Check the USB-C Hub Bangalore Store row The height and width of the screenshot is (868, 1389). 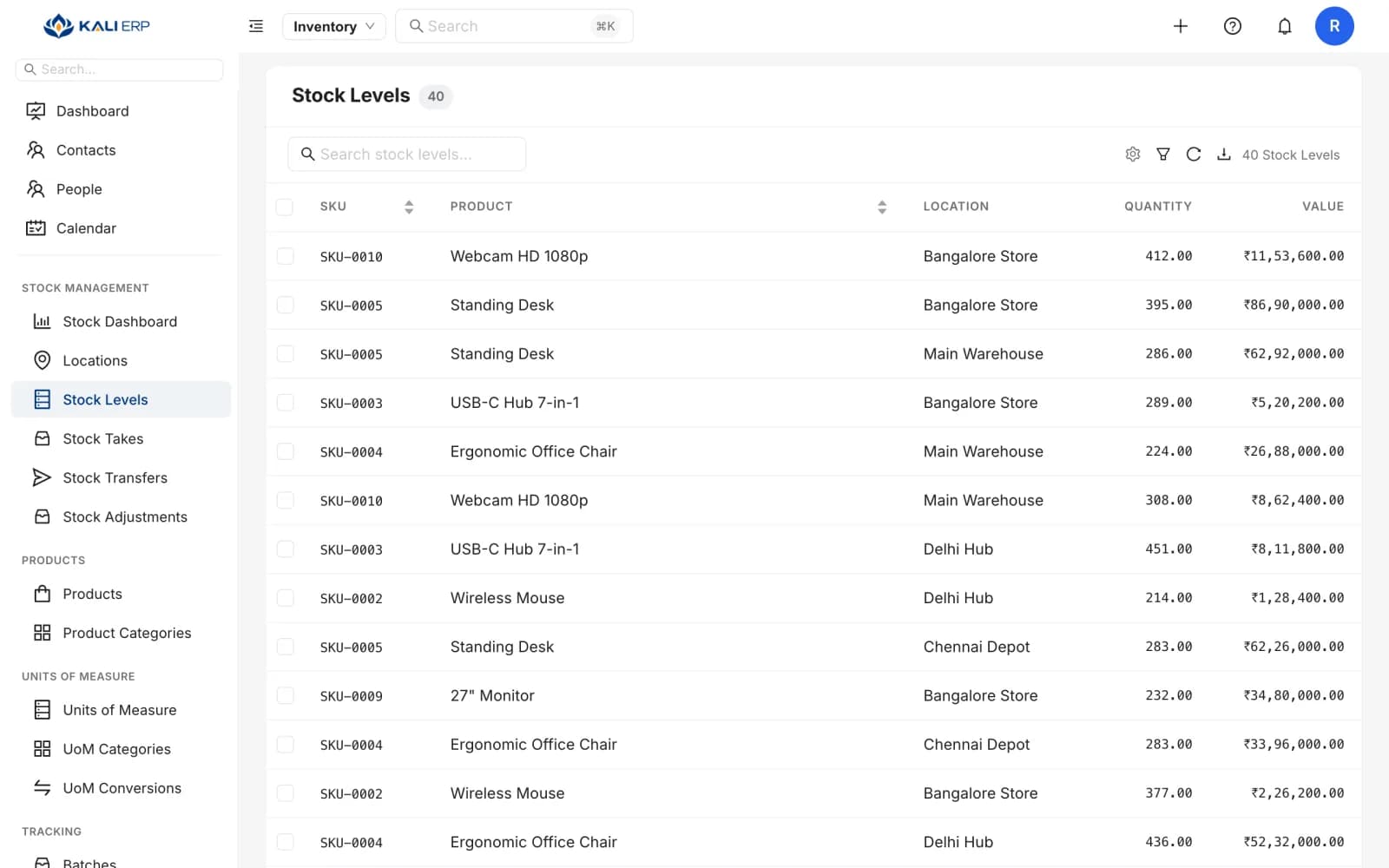tap(285, 402)
